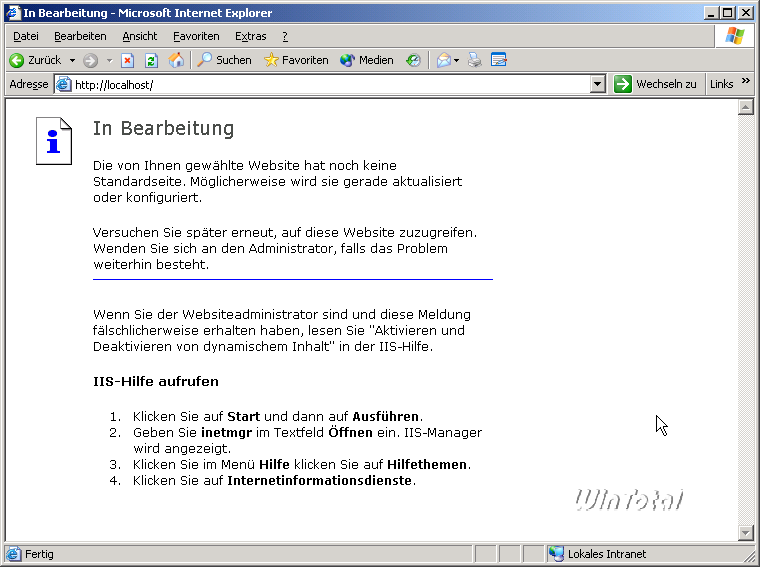Image resolution: width=760 pixels, height=567 pixels.
Task: Click the bold word Internetinformationsdienste
Action: 319,481
